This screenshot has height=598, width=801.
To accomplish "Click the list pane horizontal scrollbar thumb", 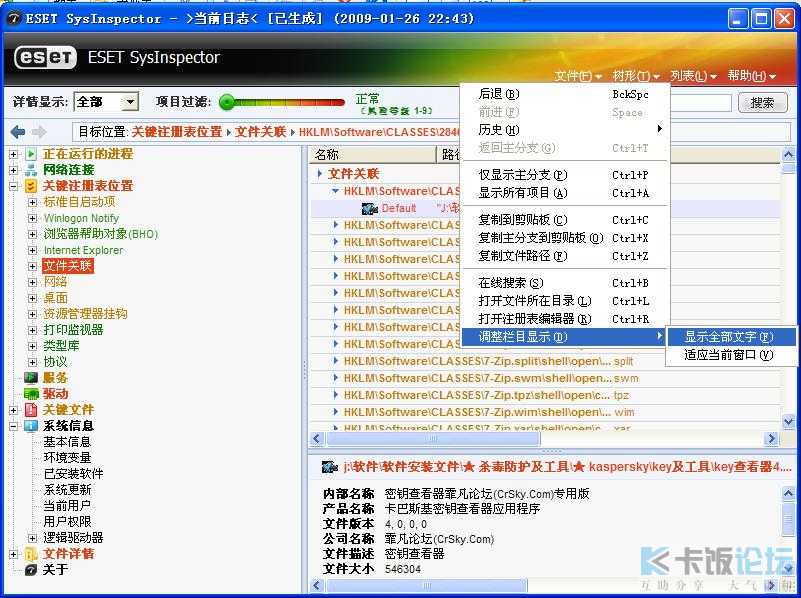I will pos(433,438).
